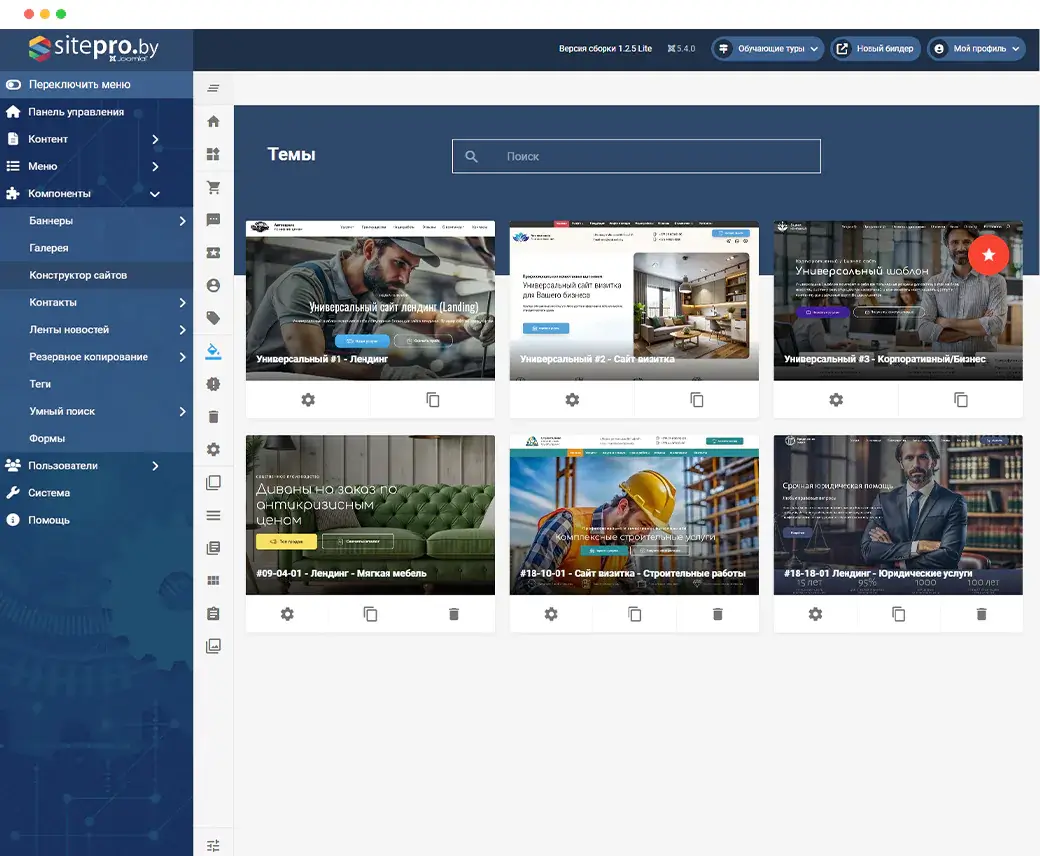Delete the #09-04-01 Мягкая мебель theme
Viewport: 1040px width, 856px height.
point(454,614)
